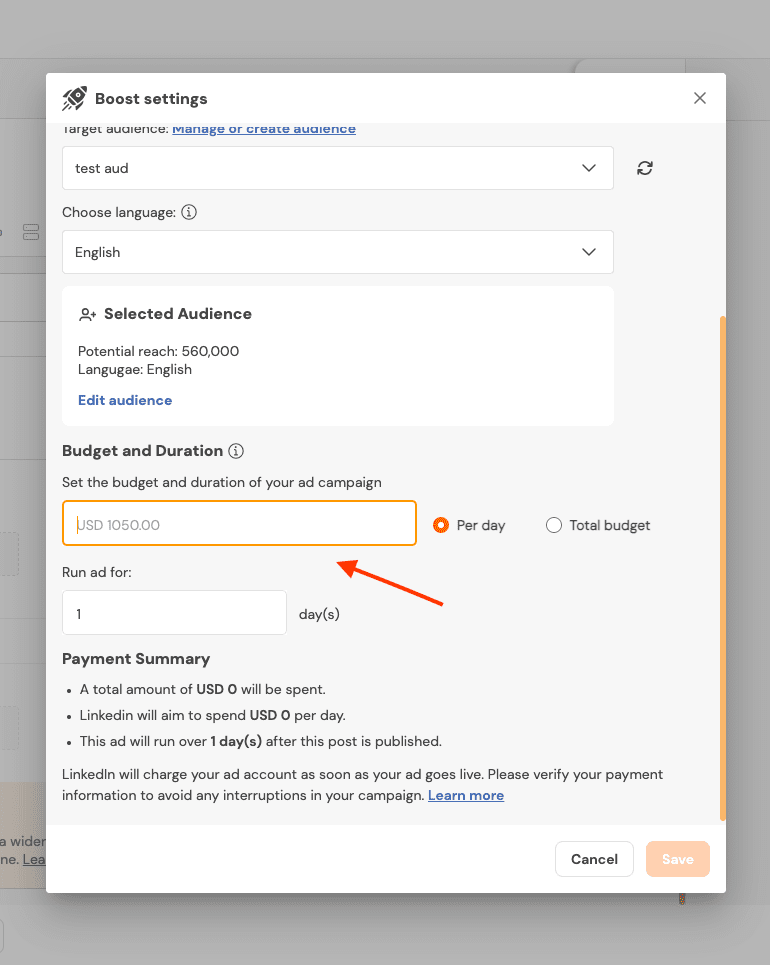Click the person-plus Selected Audience icon
The width and height of the screenshot is (770, 965).
tap(88, 314)
